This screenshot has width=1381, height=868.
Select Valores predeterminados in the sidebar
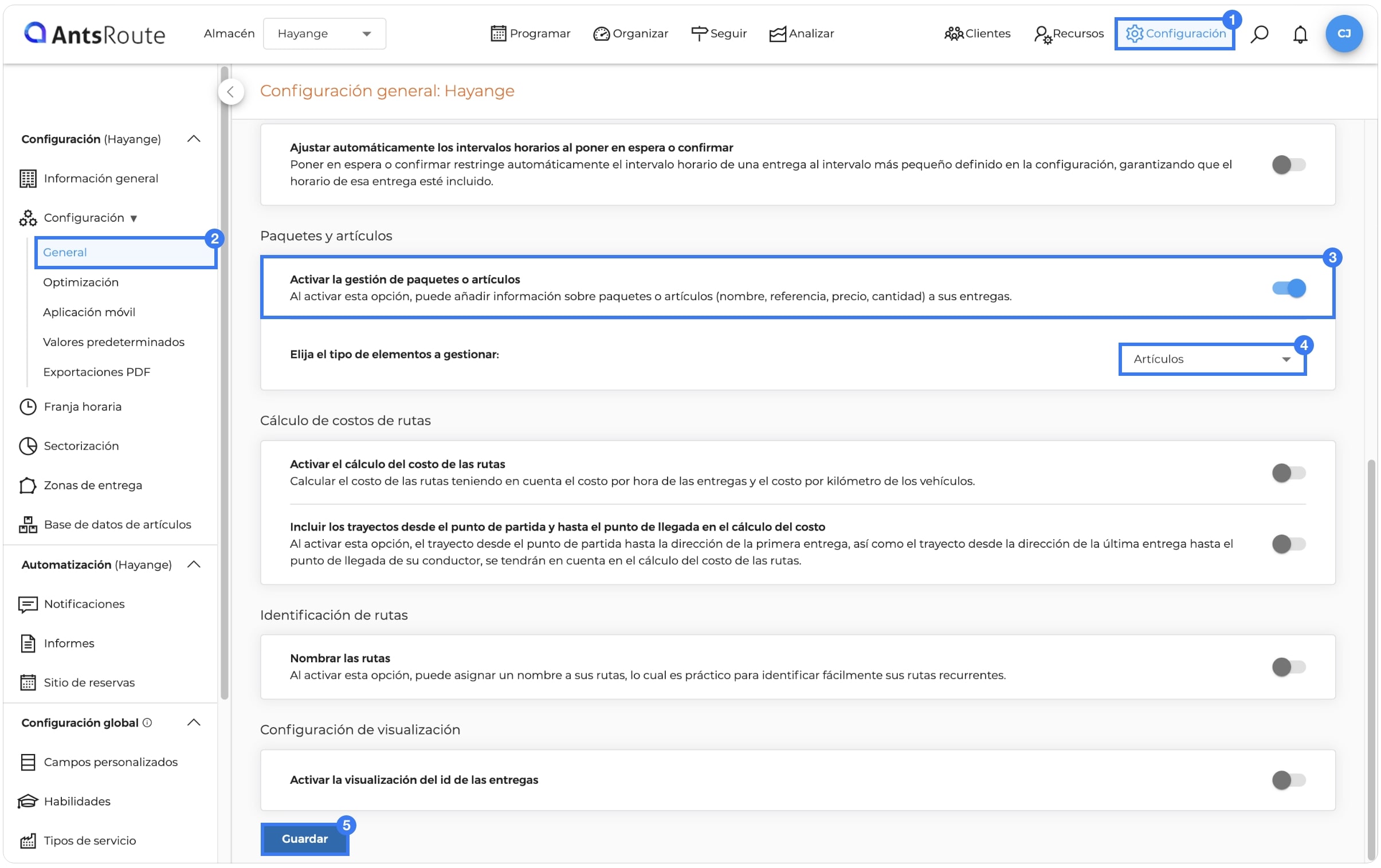click(113, 341)
